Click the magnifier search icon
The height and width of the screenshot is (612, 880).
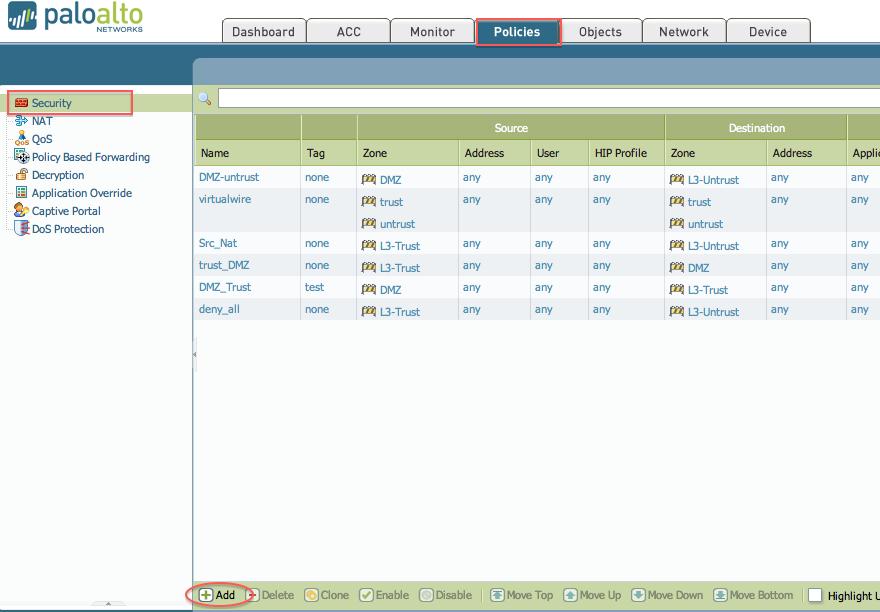pos(205,99)
